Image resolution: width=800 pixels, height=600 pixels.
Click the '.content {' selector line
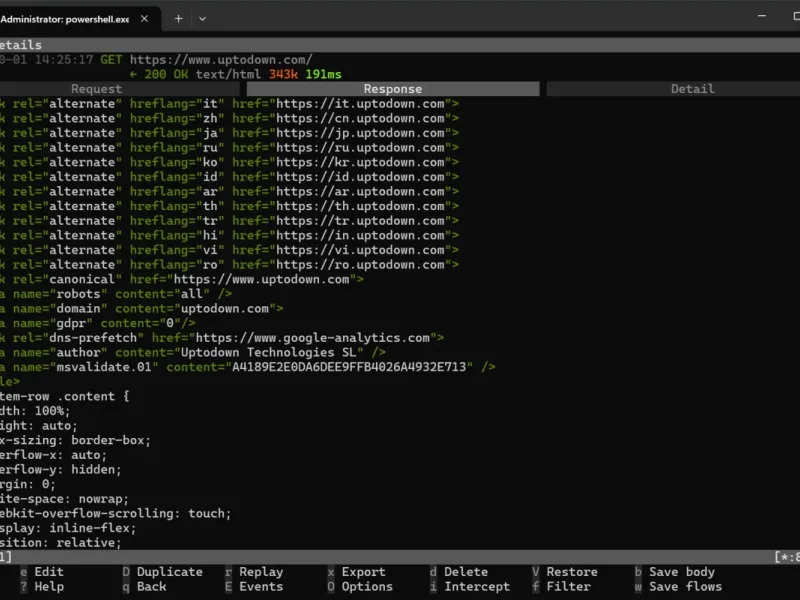click(x=65, y=396)
